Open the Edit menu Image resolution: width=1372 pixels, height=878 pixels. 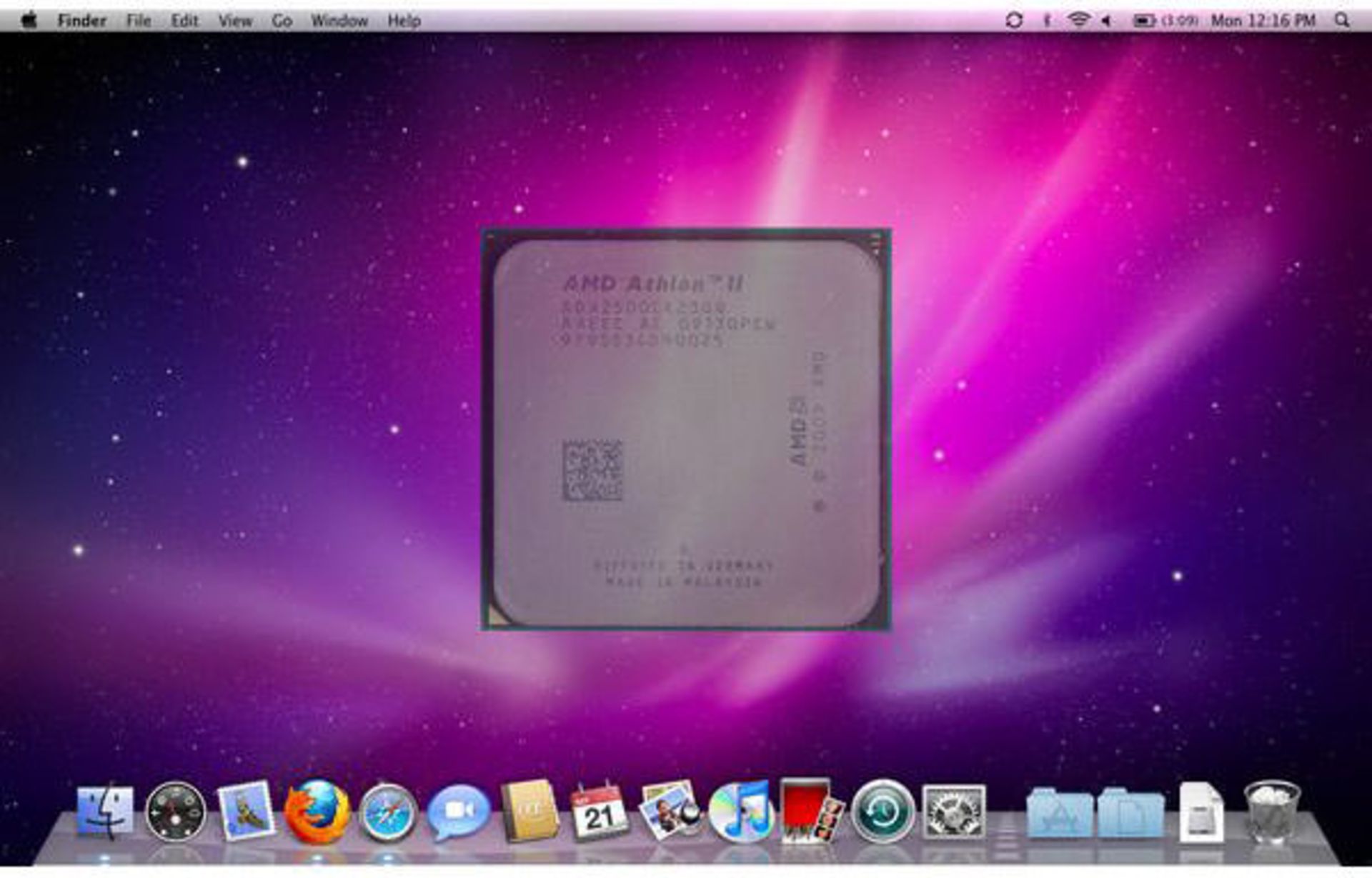[x=184, y=21]
